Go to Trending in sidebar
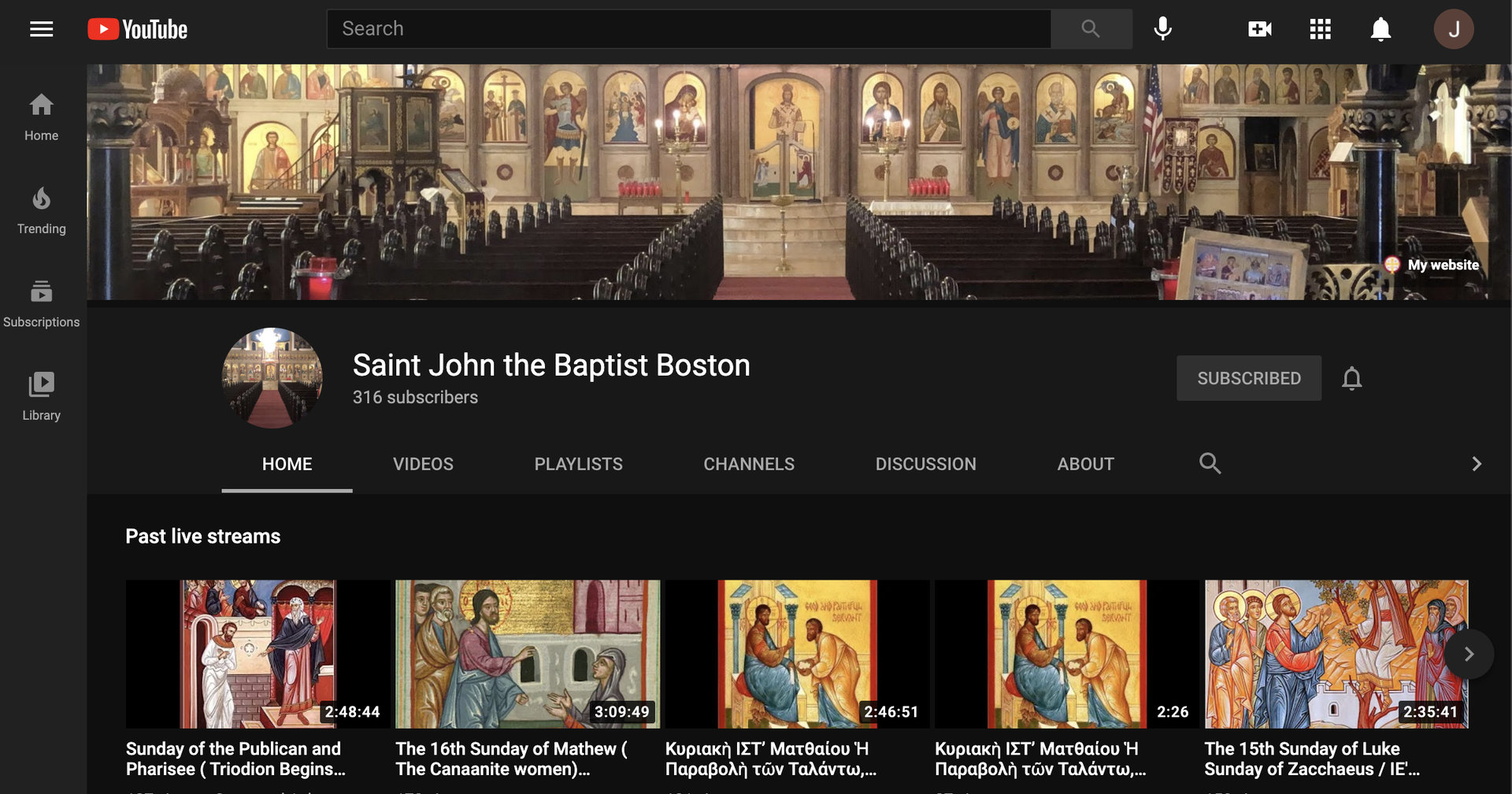This screenshot has height=794, width=1512. (41, 211)
